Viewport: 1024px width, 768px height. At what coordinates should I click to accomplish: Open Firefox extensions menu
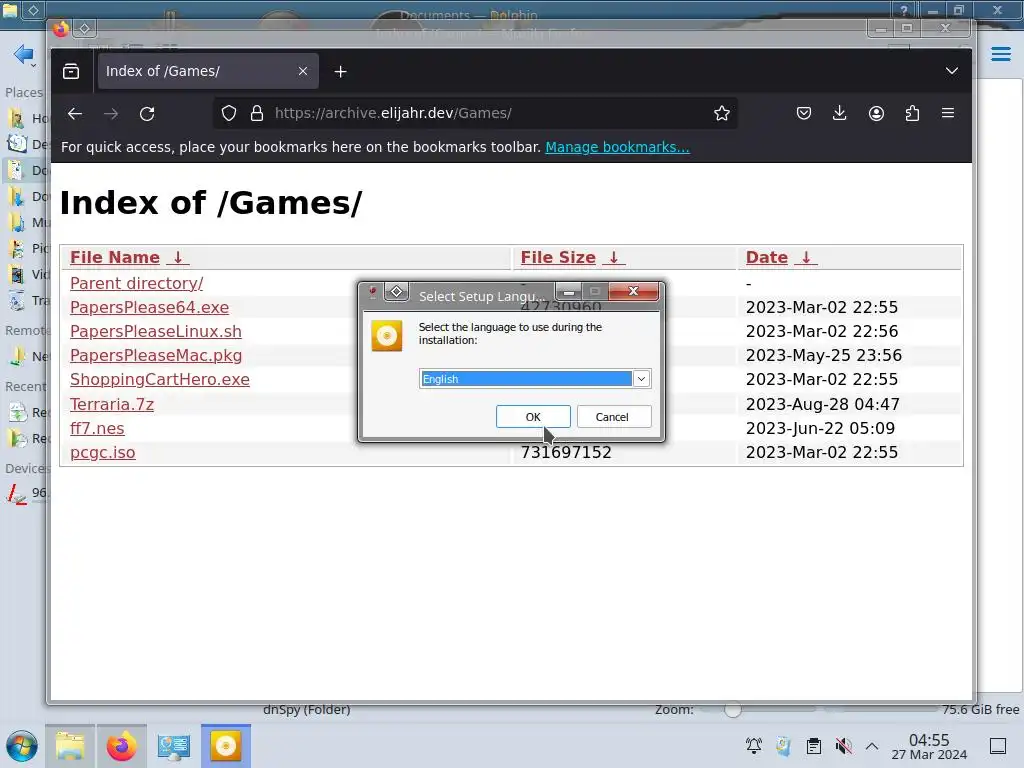[912, 114]
